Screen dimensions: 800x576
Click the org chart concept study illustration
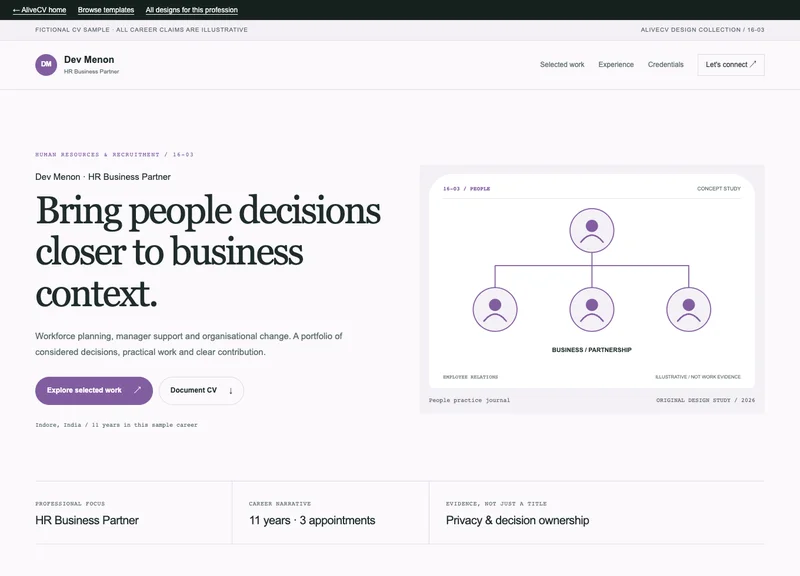592,281
